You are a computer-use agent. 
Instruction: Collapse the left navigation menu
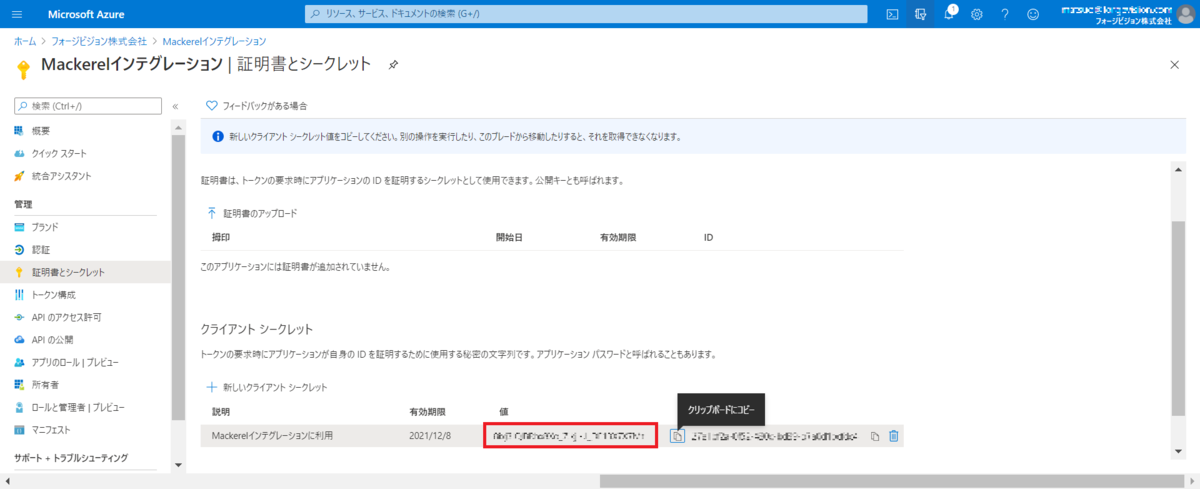click(x=175, y=106)
